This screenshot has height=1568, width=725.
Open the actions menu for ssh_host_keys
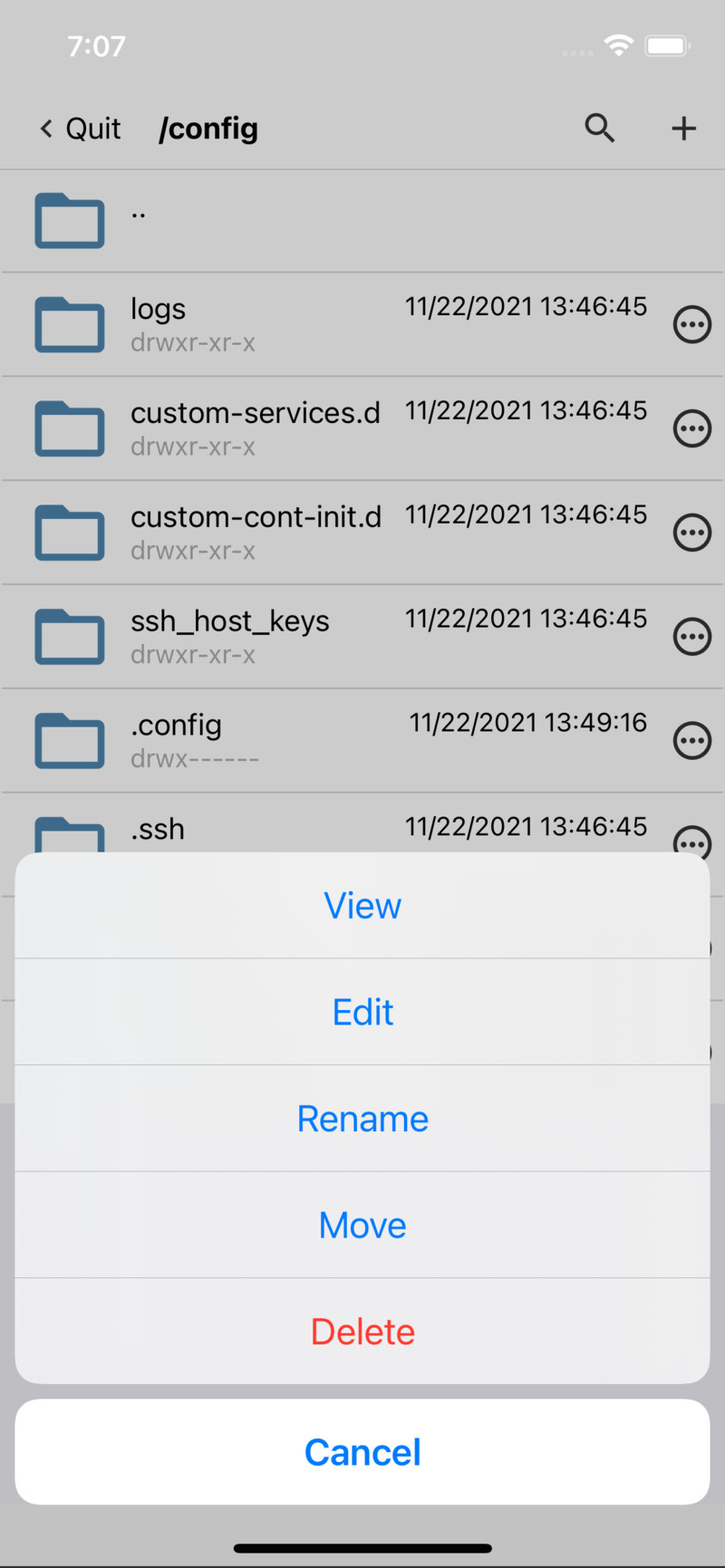(x=691, y=636)
